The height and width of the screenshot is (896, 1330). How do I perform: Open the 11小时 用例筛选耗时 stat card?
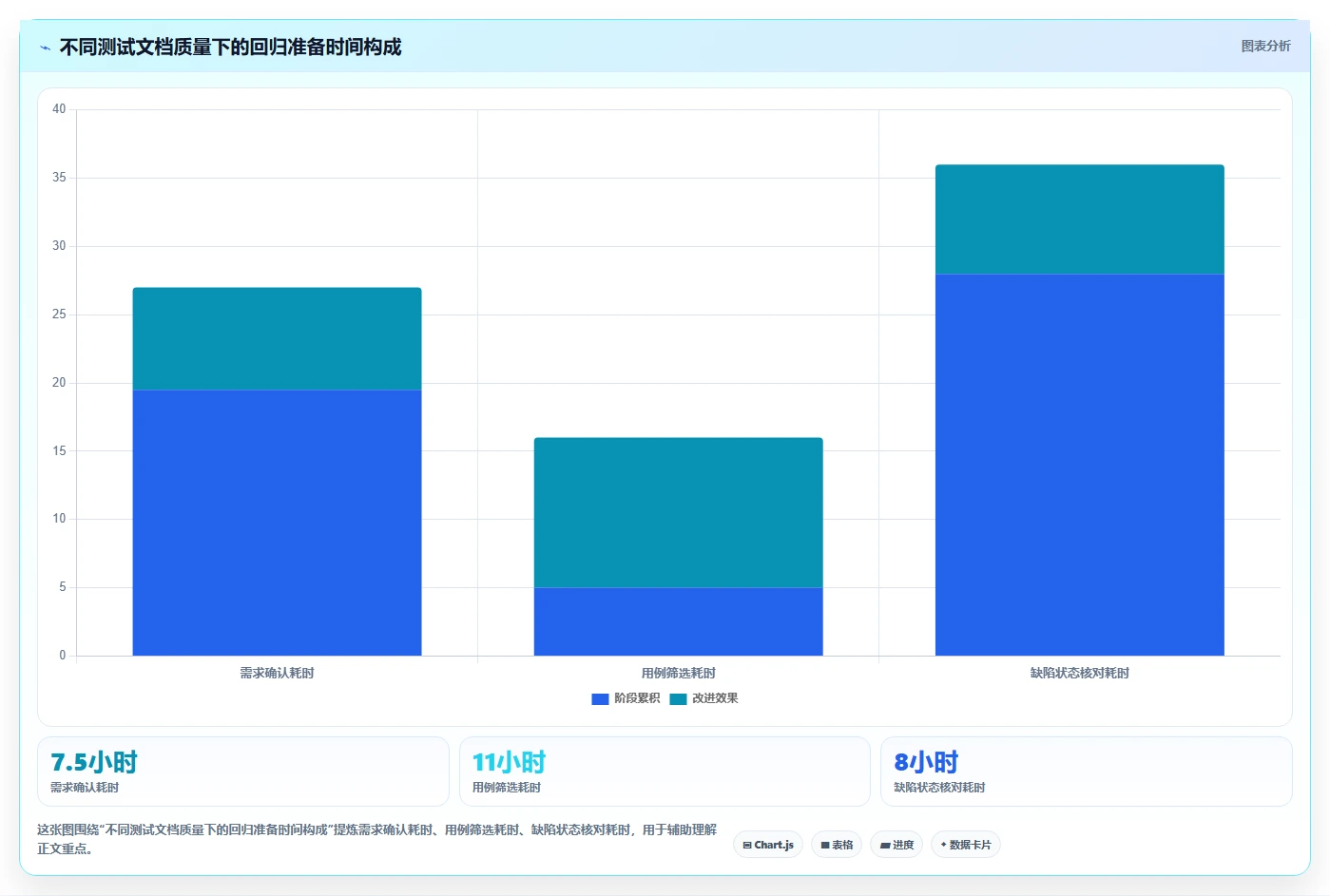(665, 772)
